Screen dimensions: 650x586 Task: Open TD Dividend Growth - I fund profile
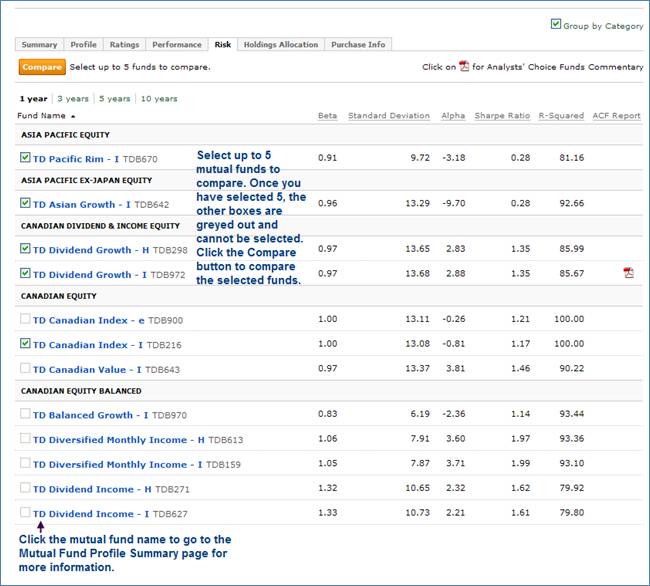pyautogui.click(x=90, y=275)
